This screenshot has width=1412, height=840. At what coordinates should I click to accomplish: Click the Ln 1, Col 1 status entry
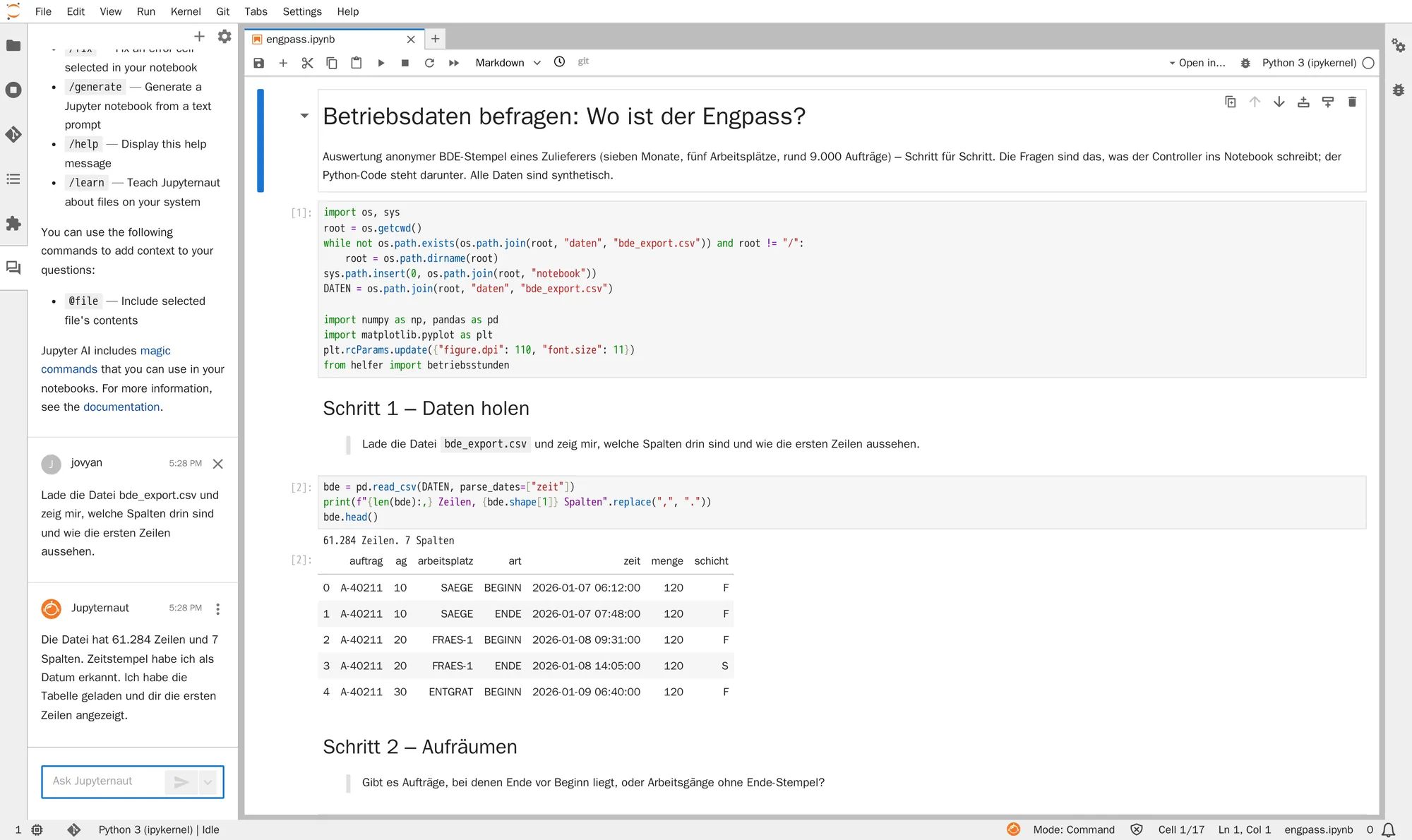tap(1245, 830)
